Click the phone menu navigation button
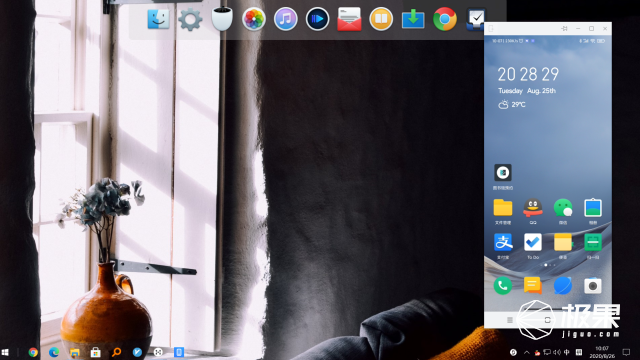Screen dimensions: 640x360 510,320
